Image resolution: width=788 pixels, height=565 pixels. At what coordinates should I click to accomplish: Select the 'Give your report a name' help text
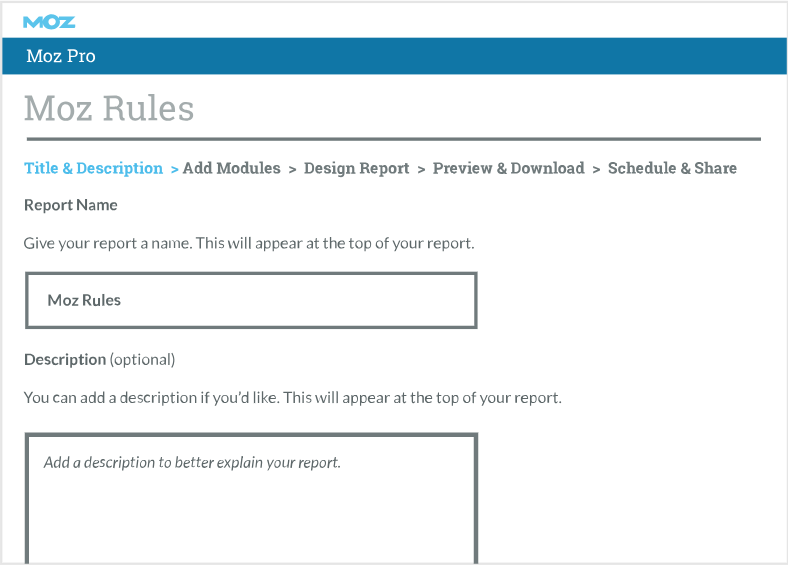click(x=249, y=243)
